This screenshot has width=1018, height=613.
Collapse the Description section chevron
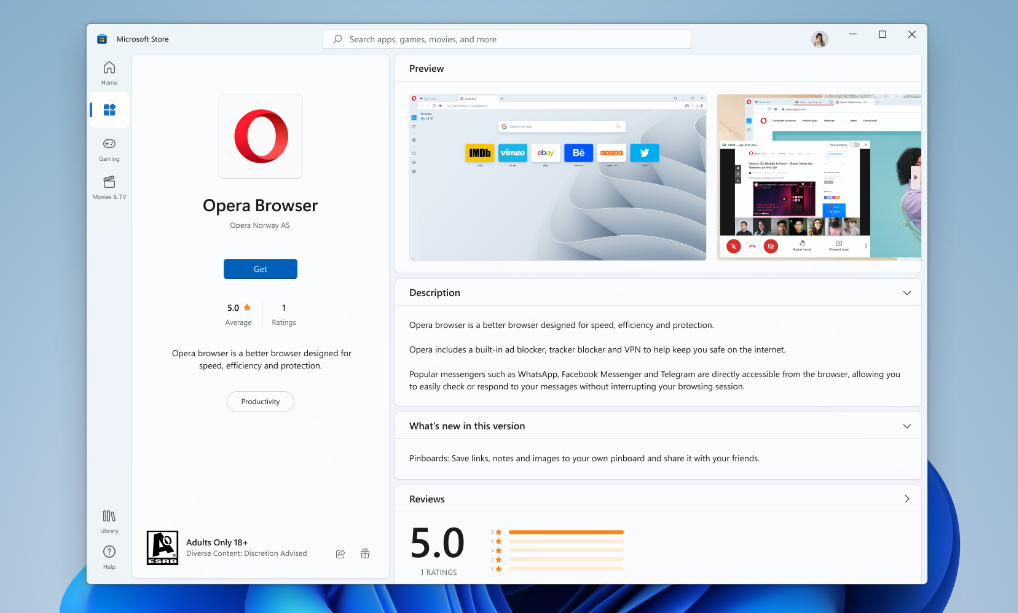click(x=907, y=293)
